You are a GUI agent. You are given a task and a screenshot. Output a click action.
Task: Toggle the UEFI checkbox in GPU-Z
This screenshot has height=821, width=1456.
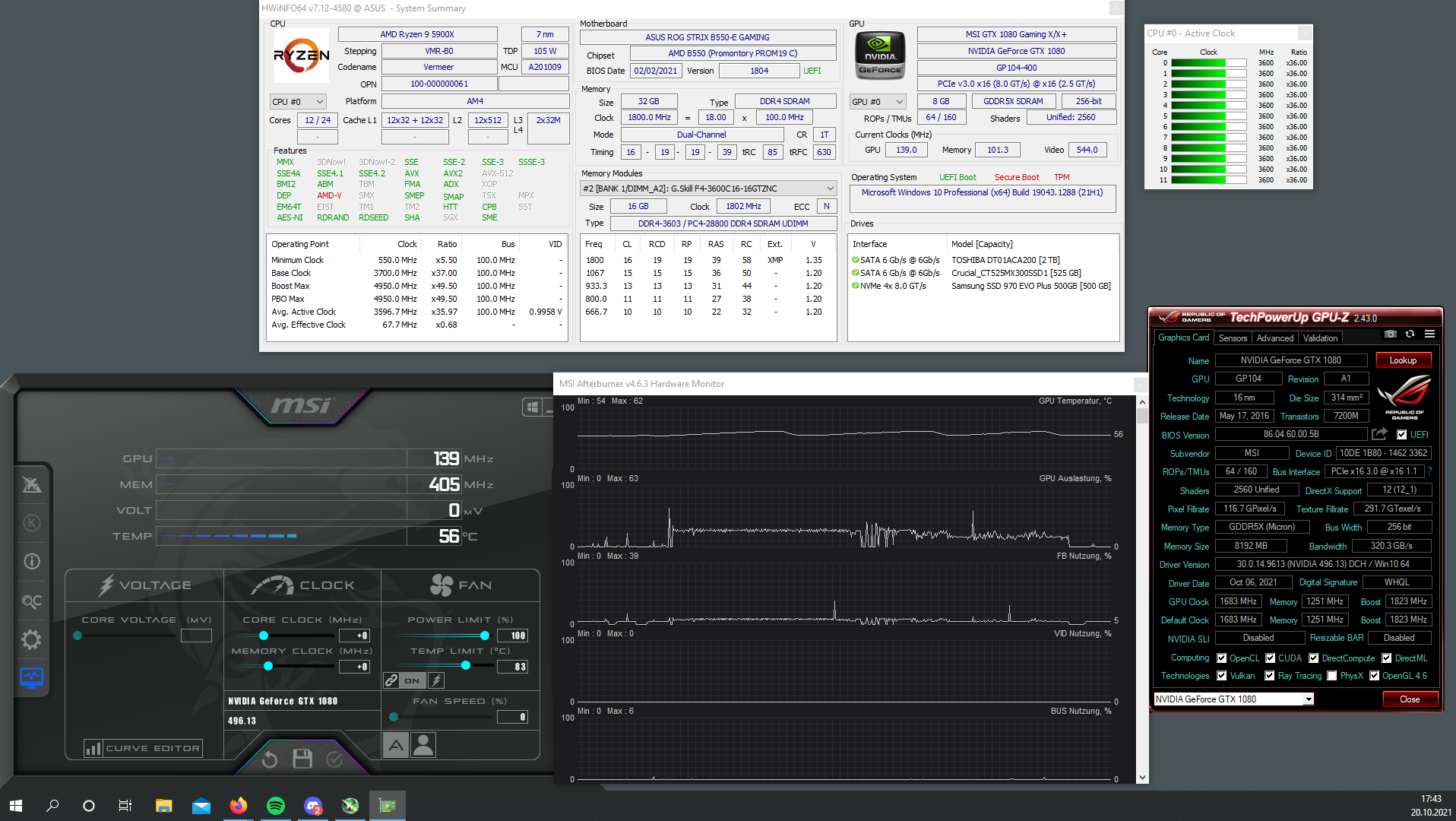tap(1401, 435)
